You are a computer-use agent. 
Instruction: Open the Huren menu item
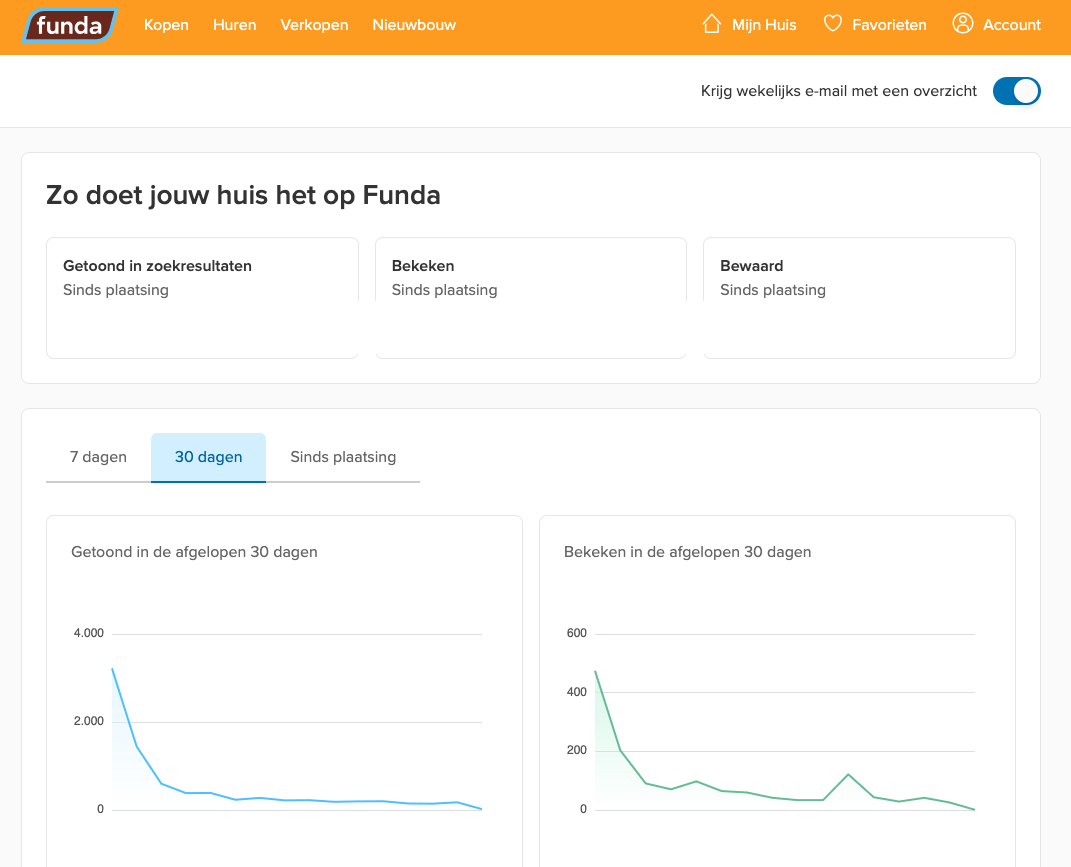pos(234,25)
